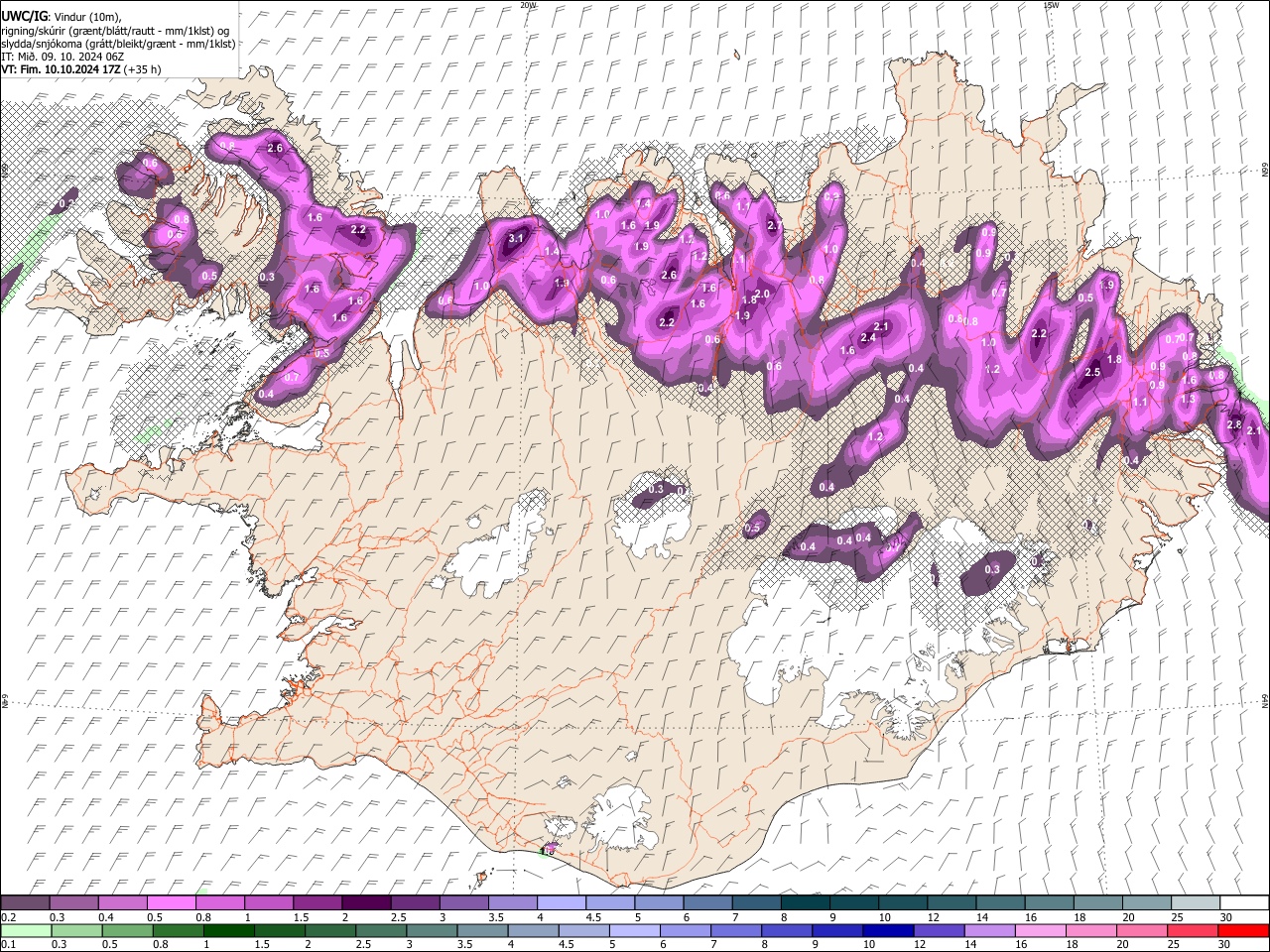Image resolution: width=1270 pixels, height=952 pixels.
Task: Click the lavender snow swatch between 4 and 4.5
Action: [x=560, y=902]
